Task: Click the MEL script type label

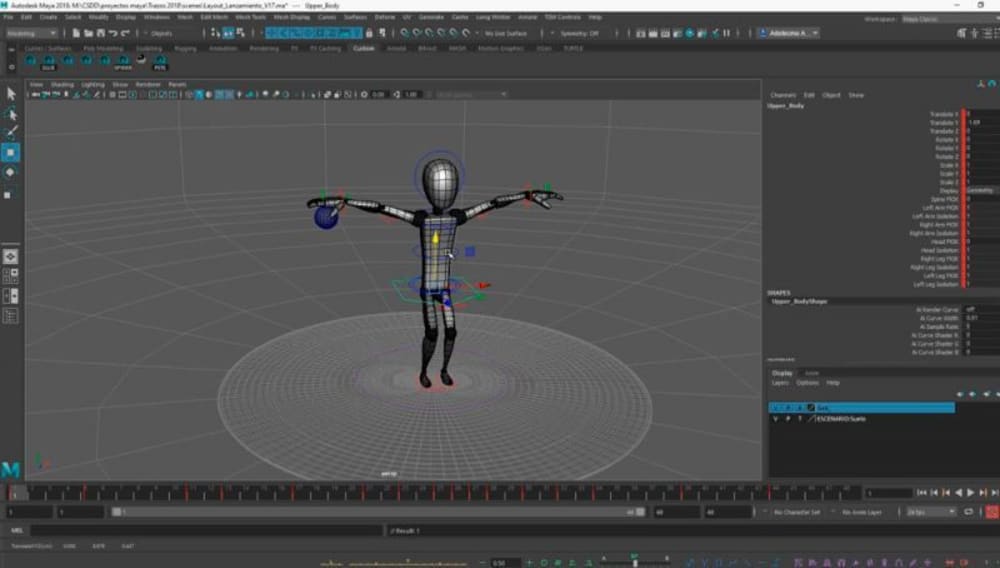Action: (17, 530)
